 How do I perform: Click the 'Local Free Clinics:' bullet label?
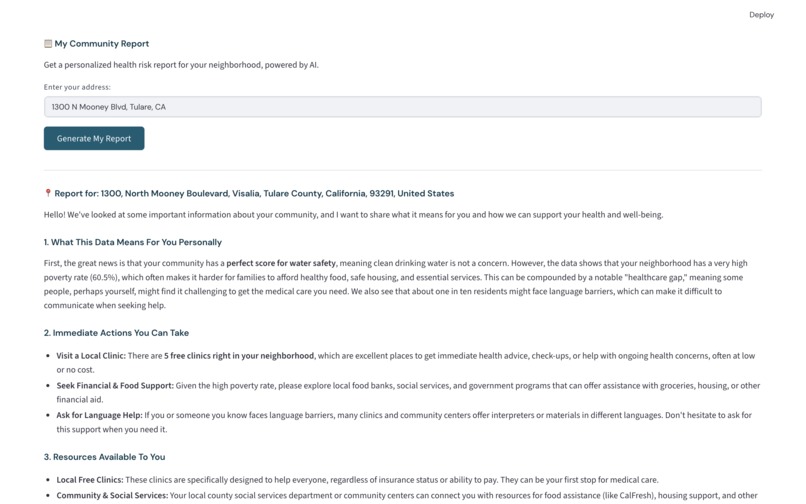pyautogui.click(x=90, y=480)
